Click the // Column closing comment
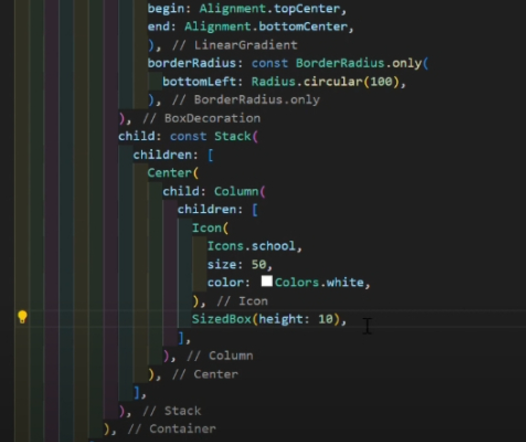526x442 pixels. (x=220, y=355)
